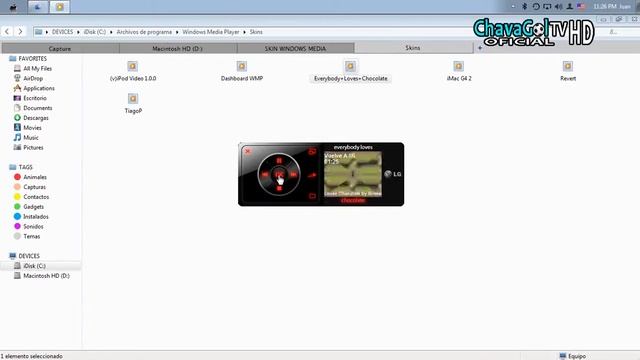Click Archivos de programa in the address path
This screenshot has height=360, width=640.
tap(144, 32)
